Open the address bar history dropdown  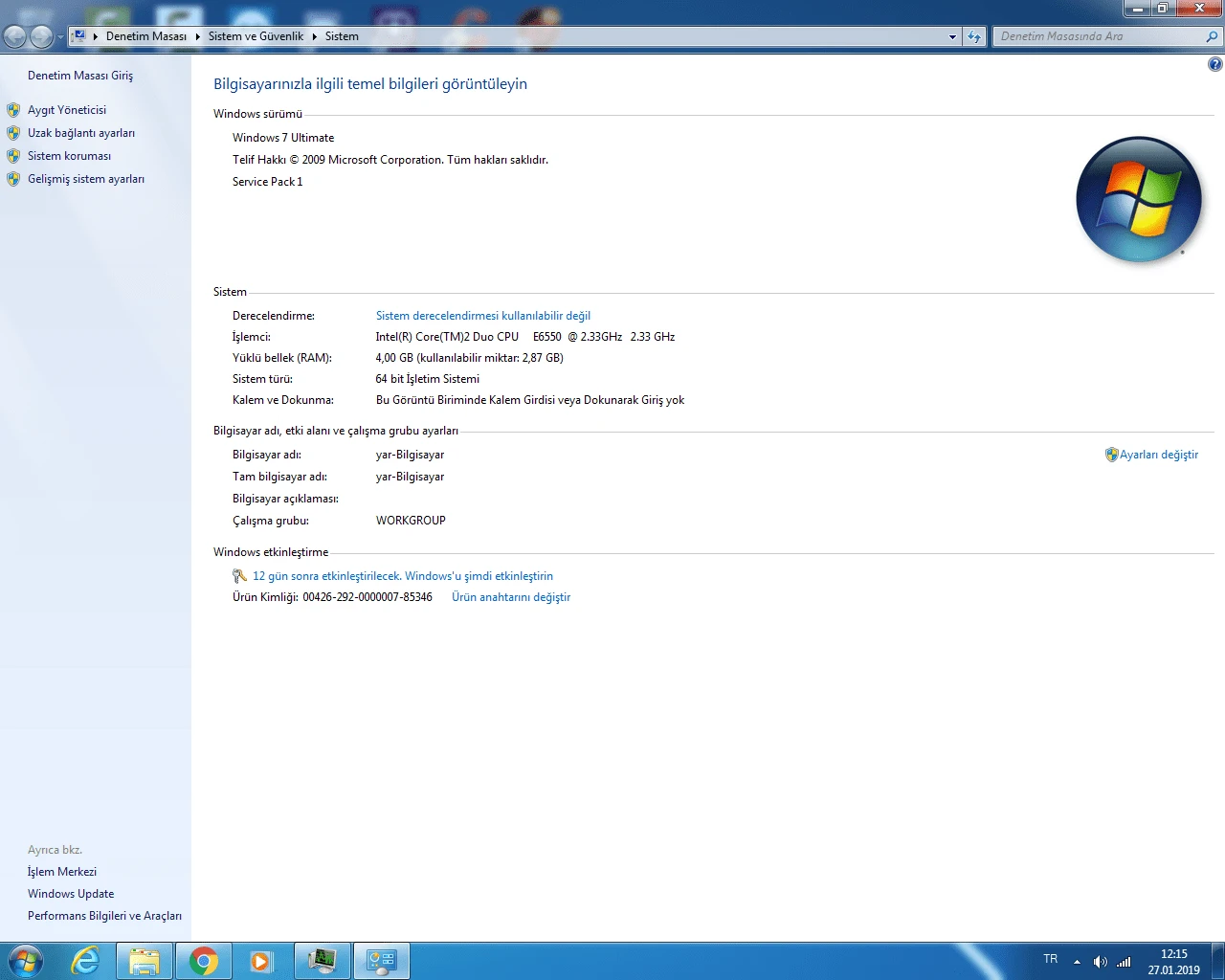point(952,36)
